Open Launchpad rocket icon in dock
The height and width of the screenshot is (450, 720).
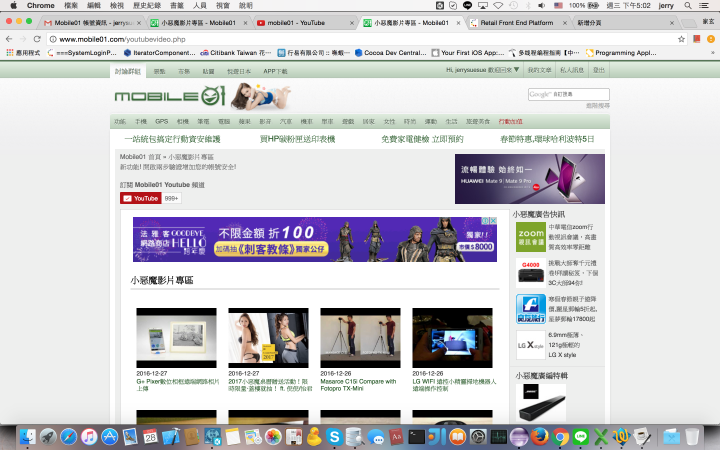coord(48,437)
